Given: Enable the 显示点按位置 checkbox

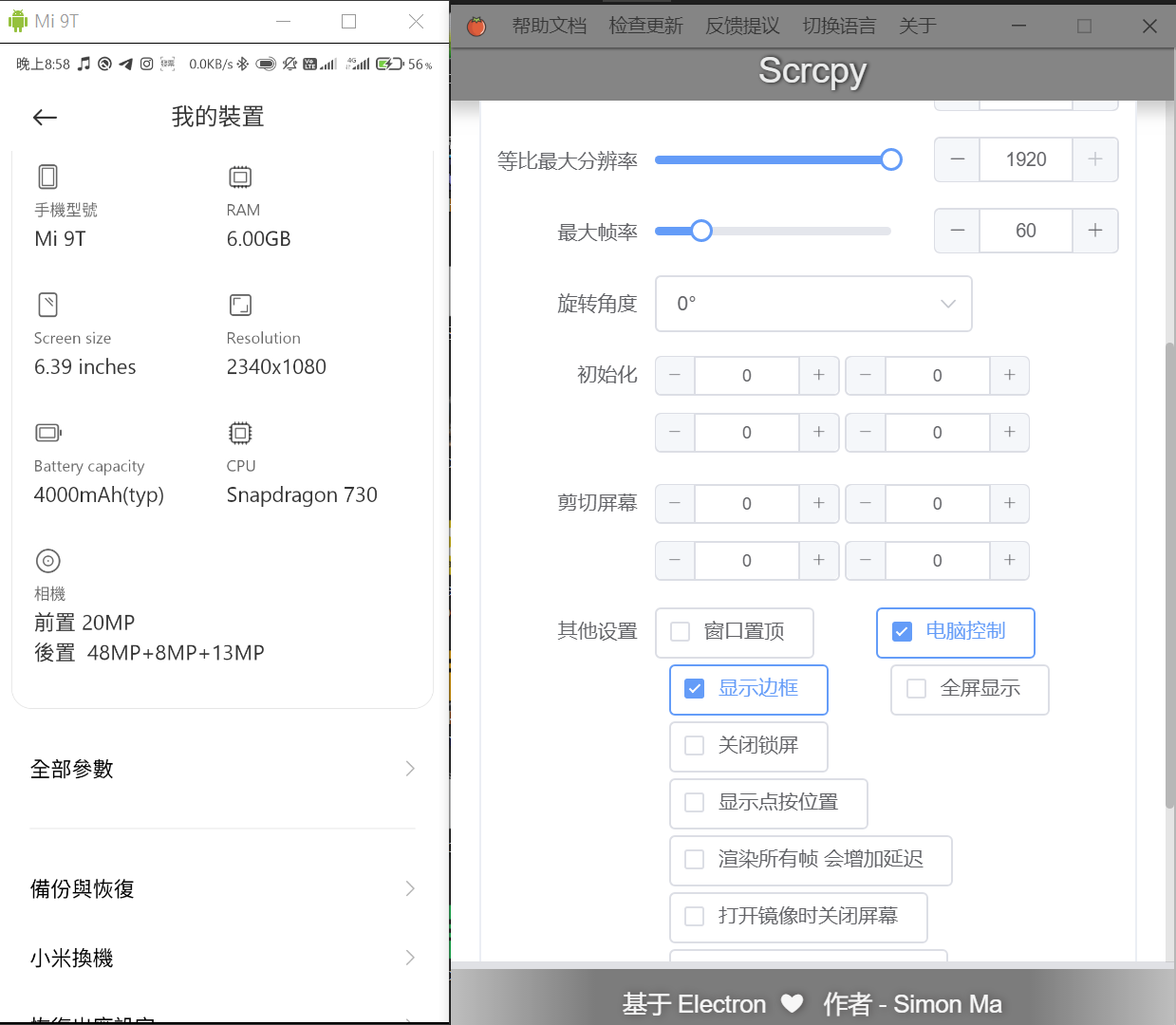Looking at the screenshot, I should pyautogui.click(x=694, y=802).
